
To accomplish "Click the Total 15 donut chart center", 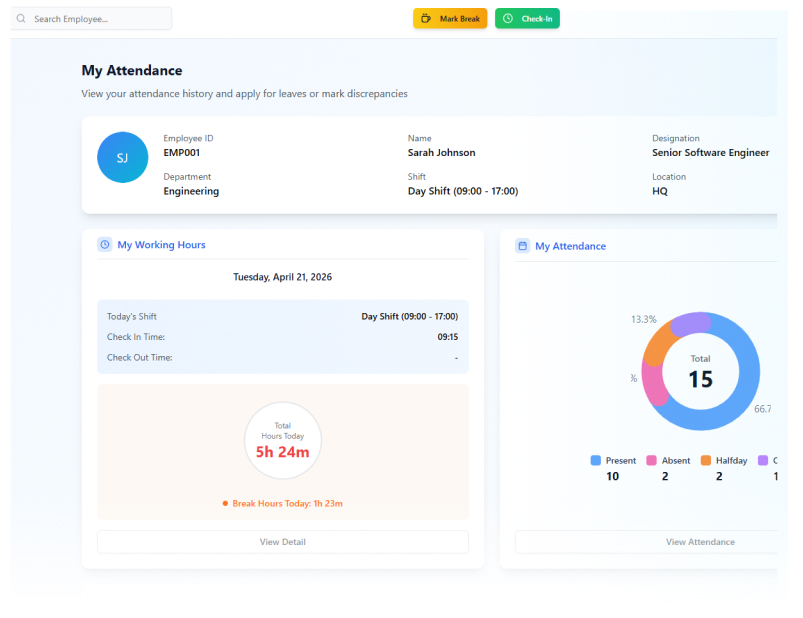I will tap(700, 372).
